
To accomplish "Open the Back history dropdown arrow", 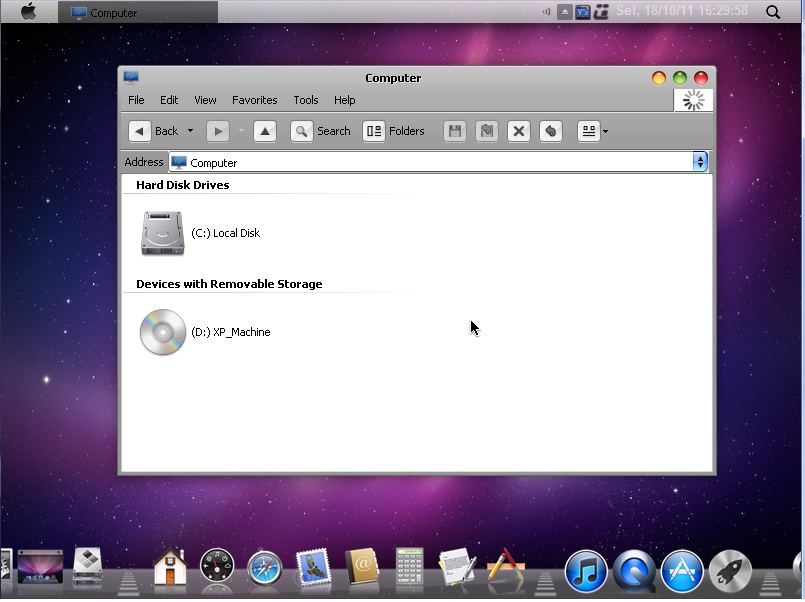I will pyautogui.click(x=190, y=131).
